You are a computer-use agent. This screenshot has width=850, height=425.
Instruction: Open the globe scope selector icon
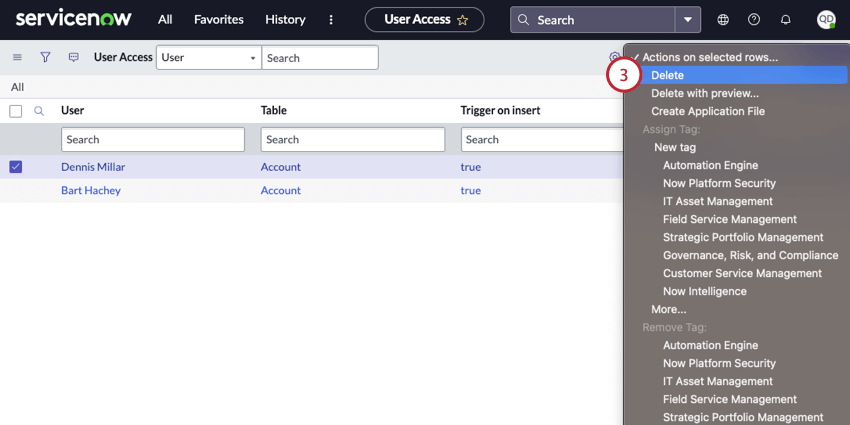pyautogui.click(x=723, y=20)
